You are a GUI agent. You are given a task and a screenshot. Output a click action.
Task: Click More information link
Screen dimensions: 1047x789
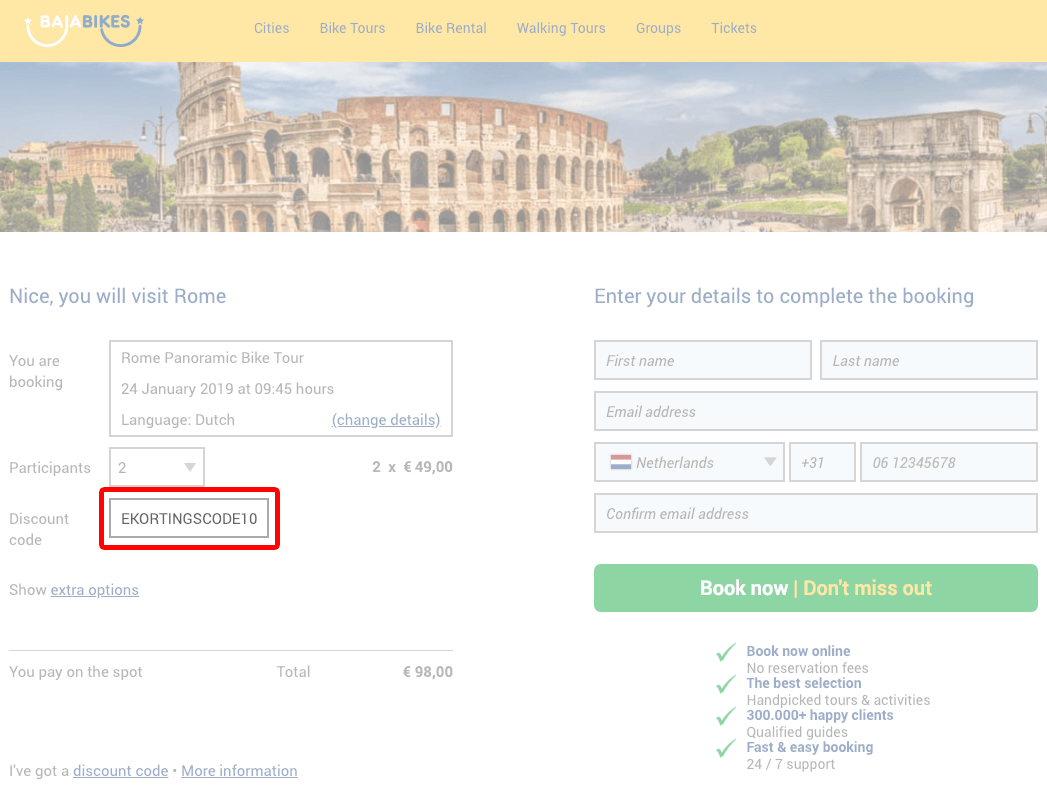point(239,771)
